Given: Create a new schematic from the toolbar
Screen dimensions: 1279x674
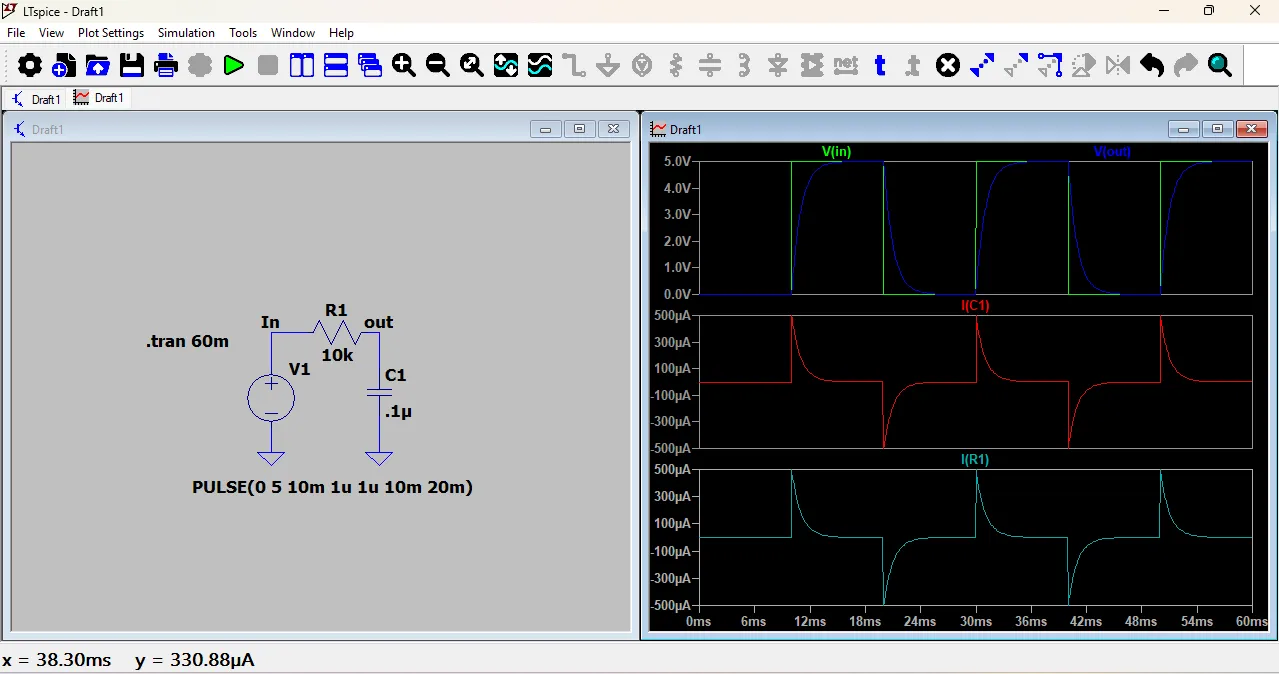Looking at the screenshot, I should pos(64,66).
